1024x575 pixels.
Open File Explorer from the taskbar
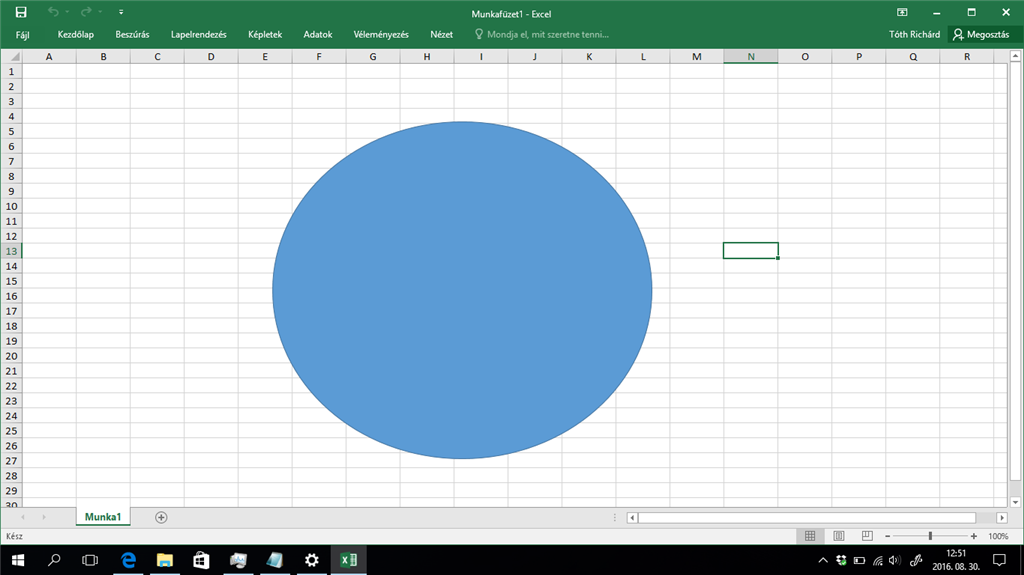[165, 560]
